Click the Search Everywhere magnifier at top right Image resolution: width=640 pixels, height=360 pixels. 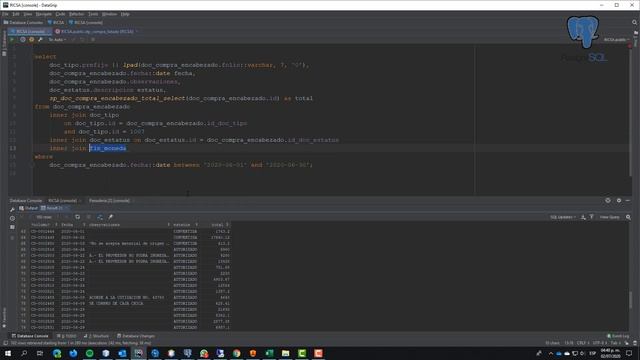click(634, 22)
